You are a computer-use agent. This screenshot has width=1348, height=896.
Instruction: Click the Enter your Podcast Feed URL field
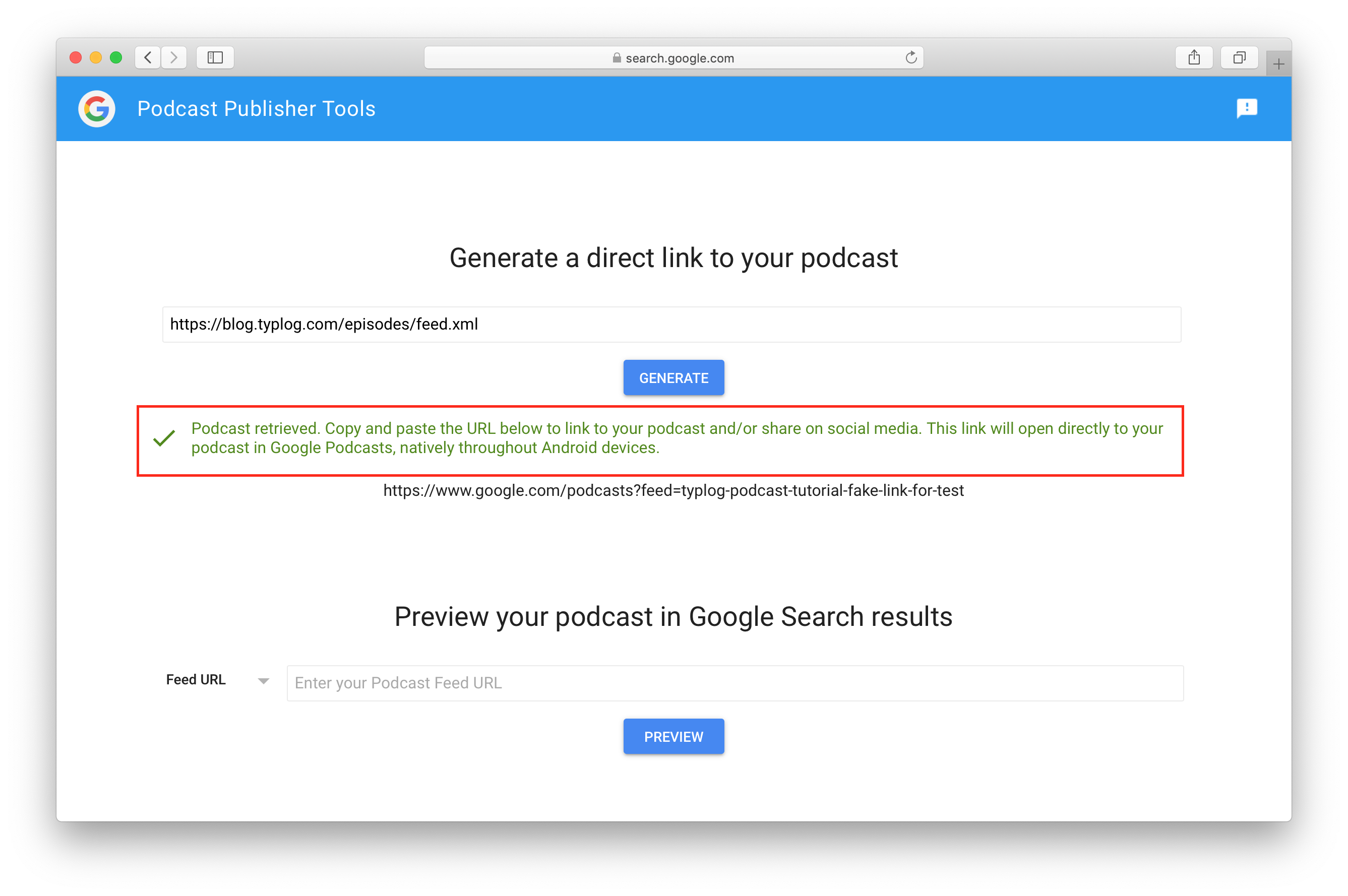[x=734, y=683]
